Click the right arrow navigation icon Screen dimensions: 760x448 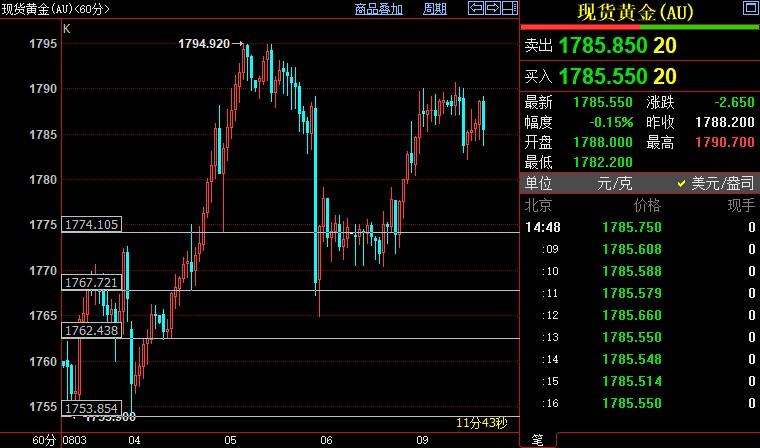click(x=492, y=9)
